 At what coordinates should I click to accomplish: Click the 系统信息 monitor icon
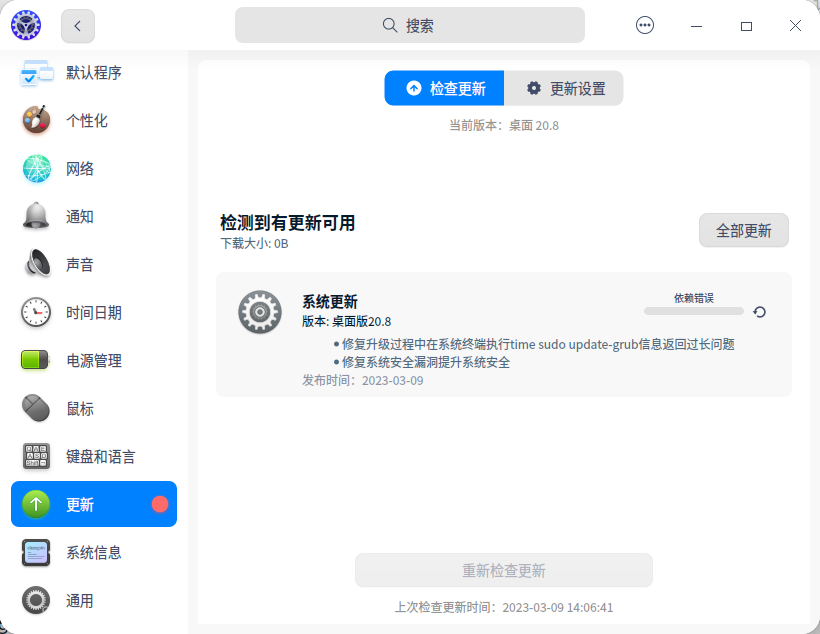click(36, 552)
